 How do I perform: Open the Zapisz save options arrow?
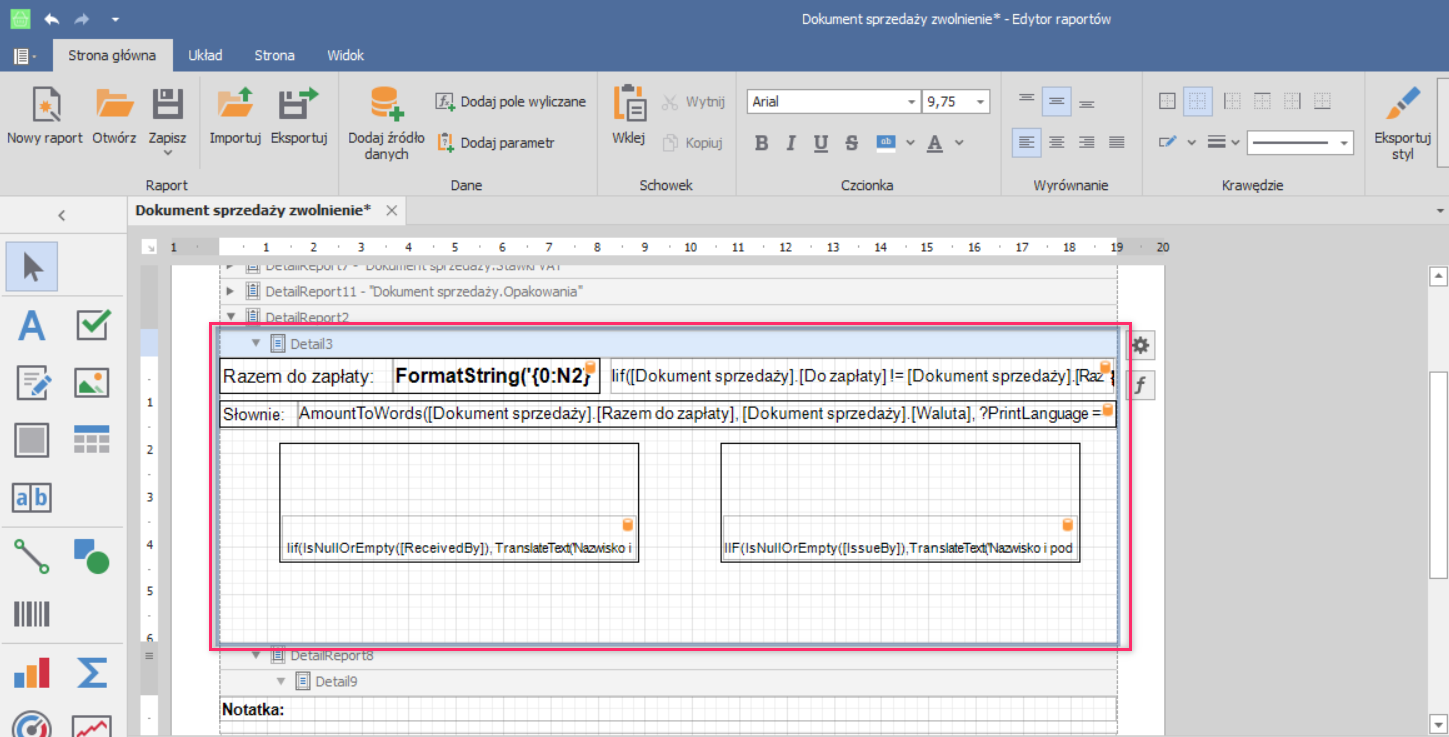pos(167,153)
